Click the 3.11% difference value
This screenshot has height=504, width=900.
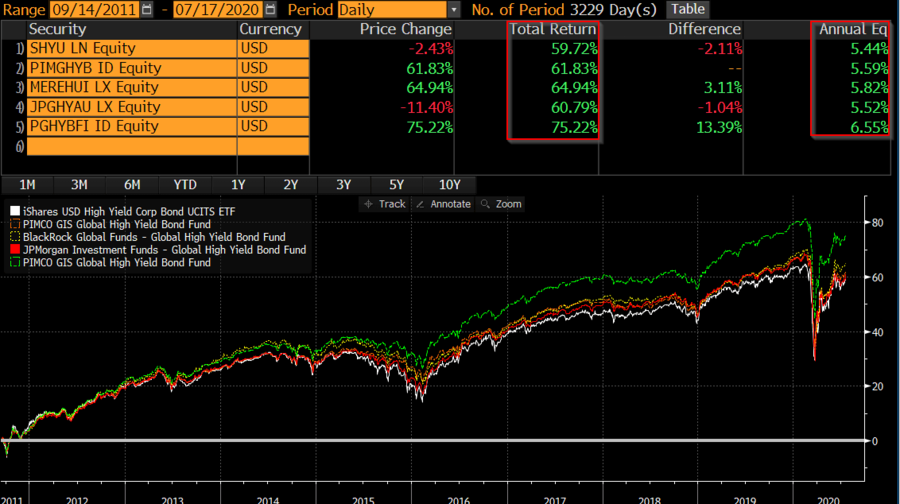coord(723,88)
